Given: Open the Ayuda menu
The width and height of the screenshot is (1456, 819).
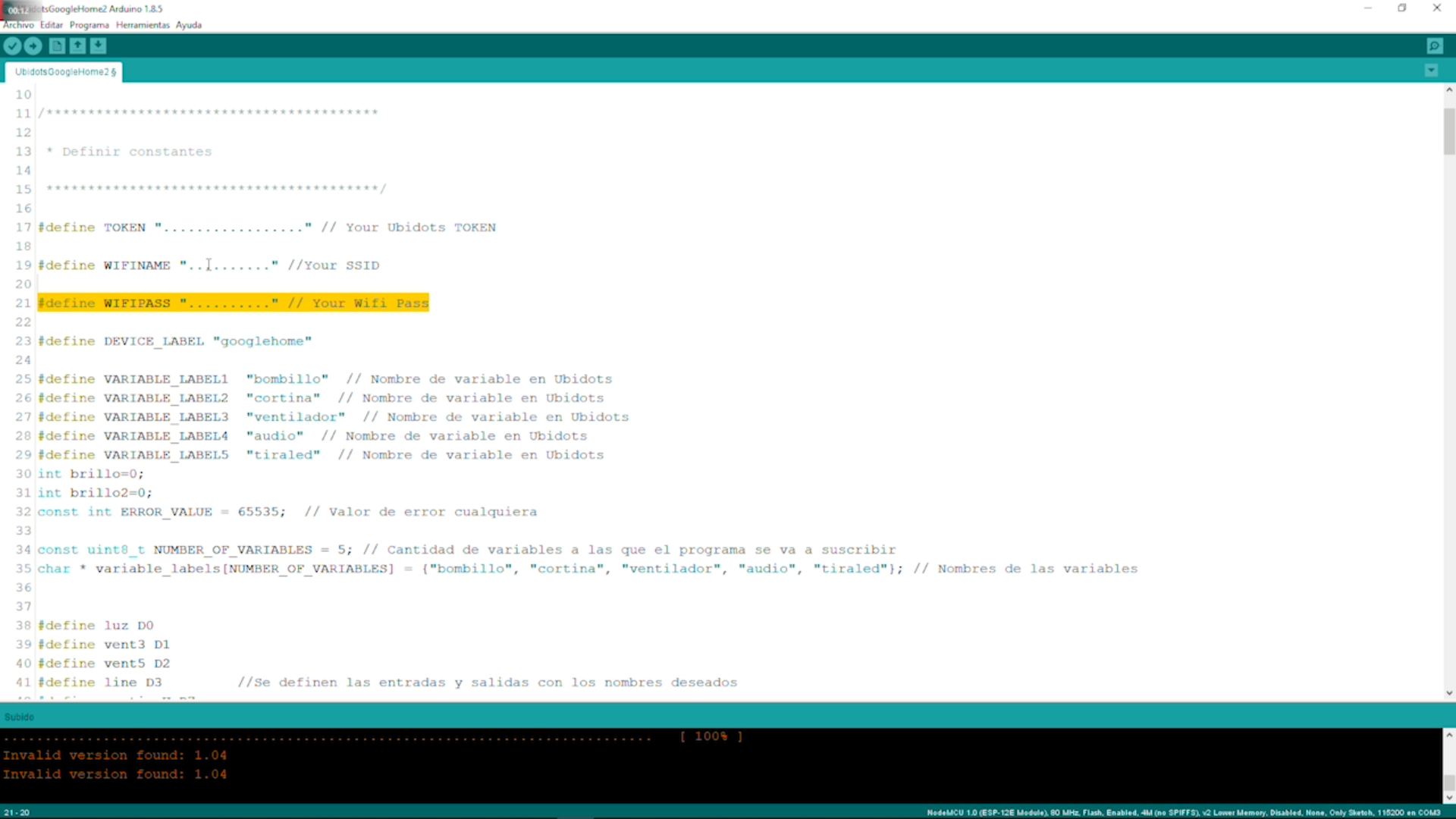Looking at the screenshot, I should [189, 25].
